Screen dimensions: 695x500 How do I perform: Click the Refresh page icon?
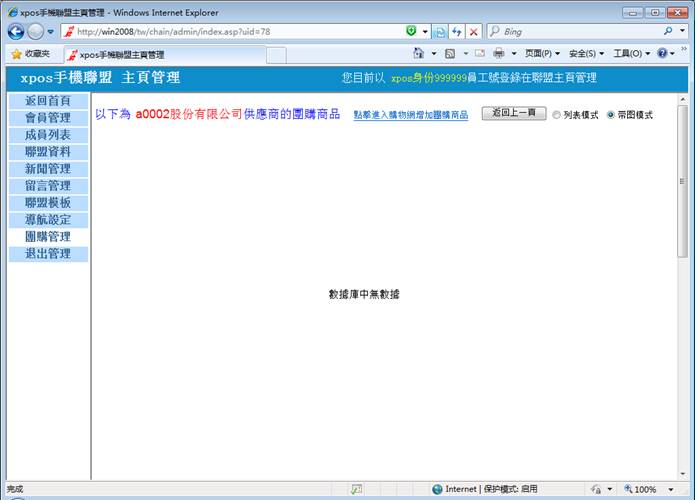pos(457,32)
